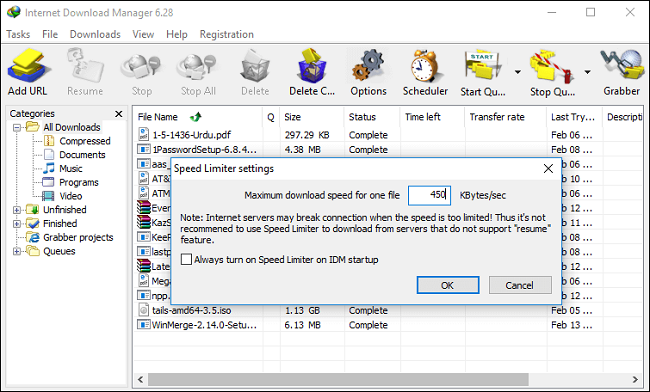
Task: Open the View menu
Action: pos(143,34)
